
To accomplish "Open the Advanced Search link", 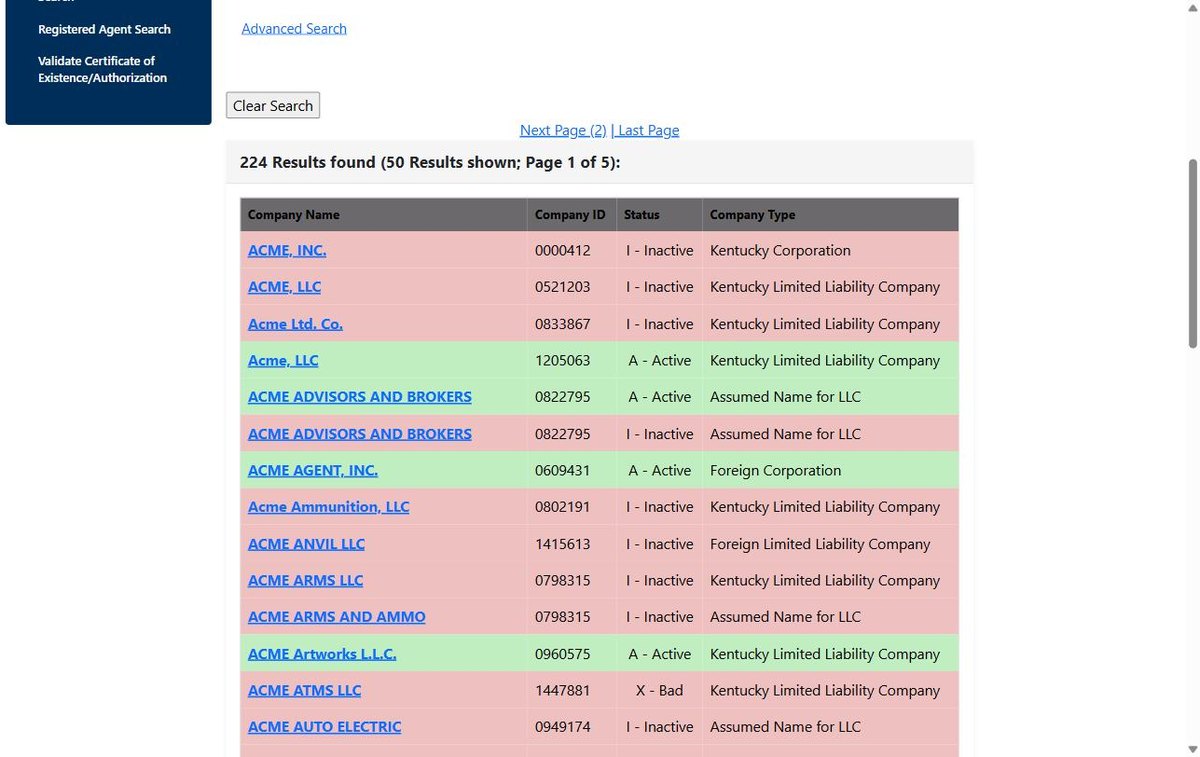I will click(294, 28).
